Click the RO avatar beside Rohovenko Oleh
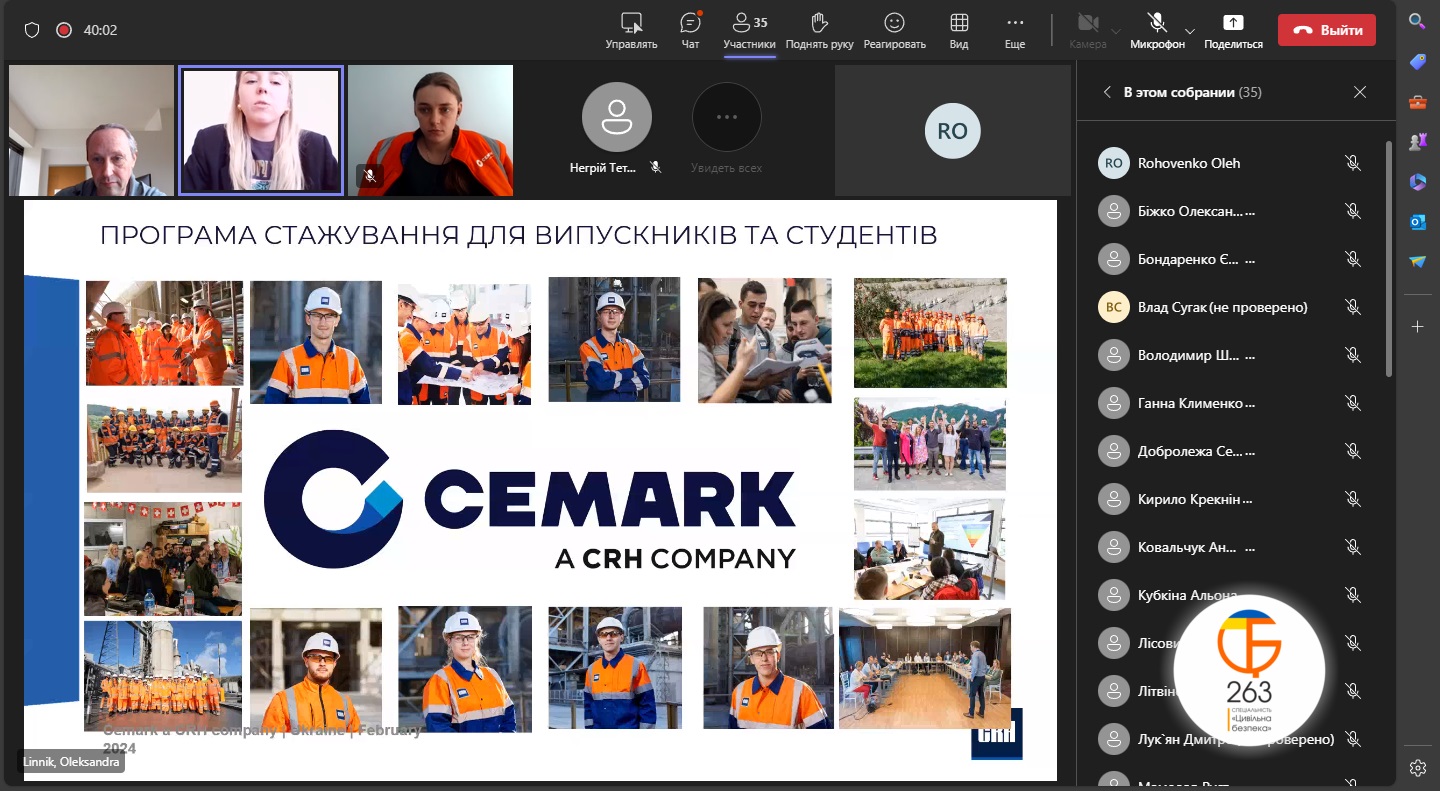The height and width of the screenshot is (791, 1440). pos(1114,163)
